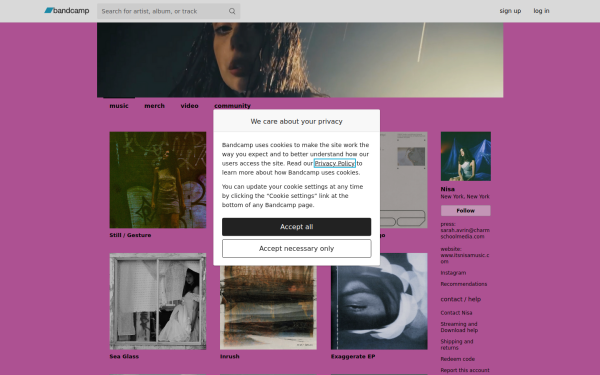Switch to the video tab

189,106
